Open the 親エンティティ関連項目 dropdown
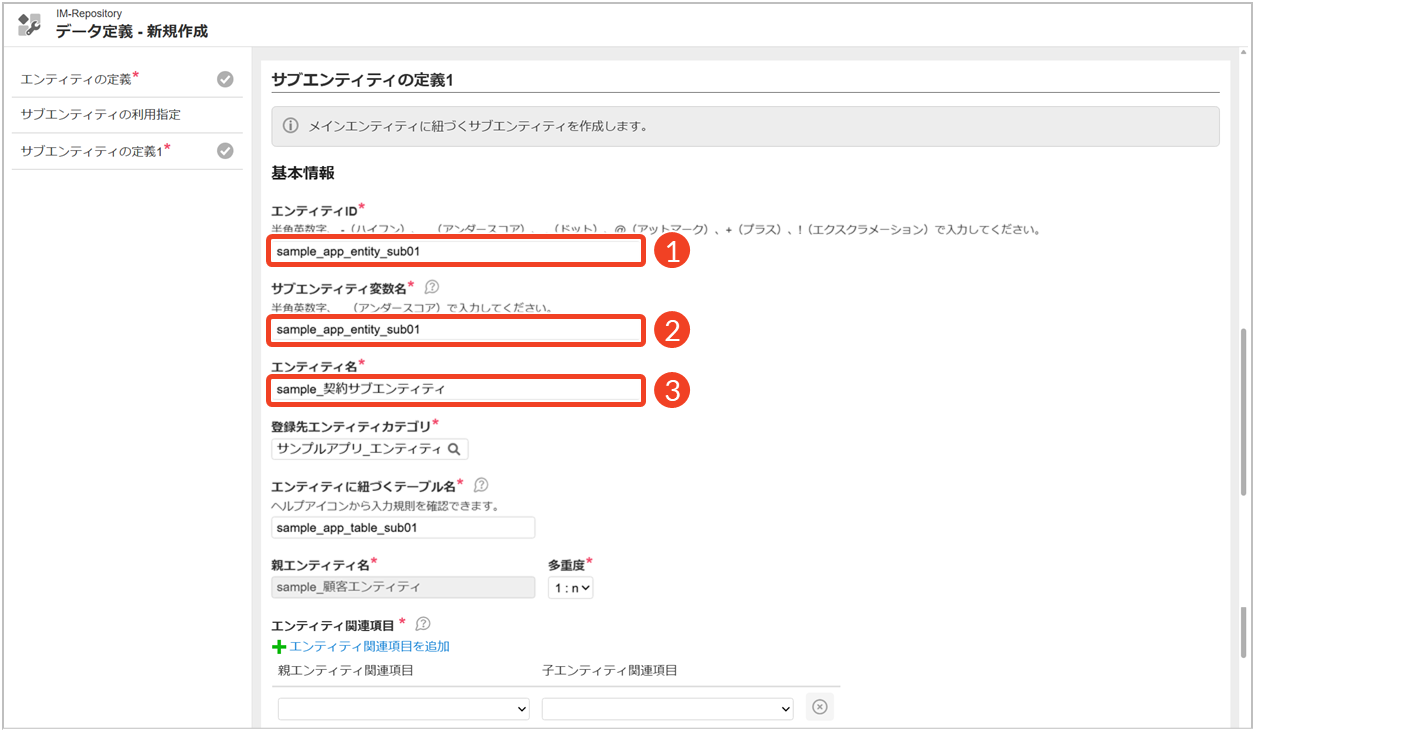 point(403,709)
